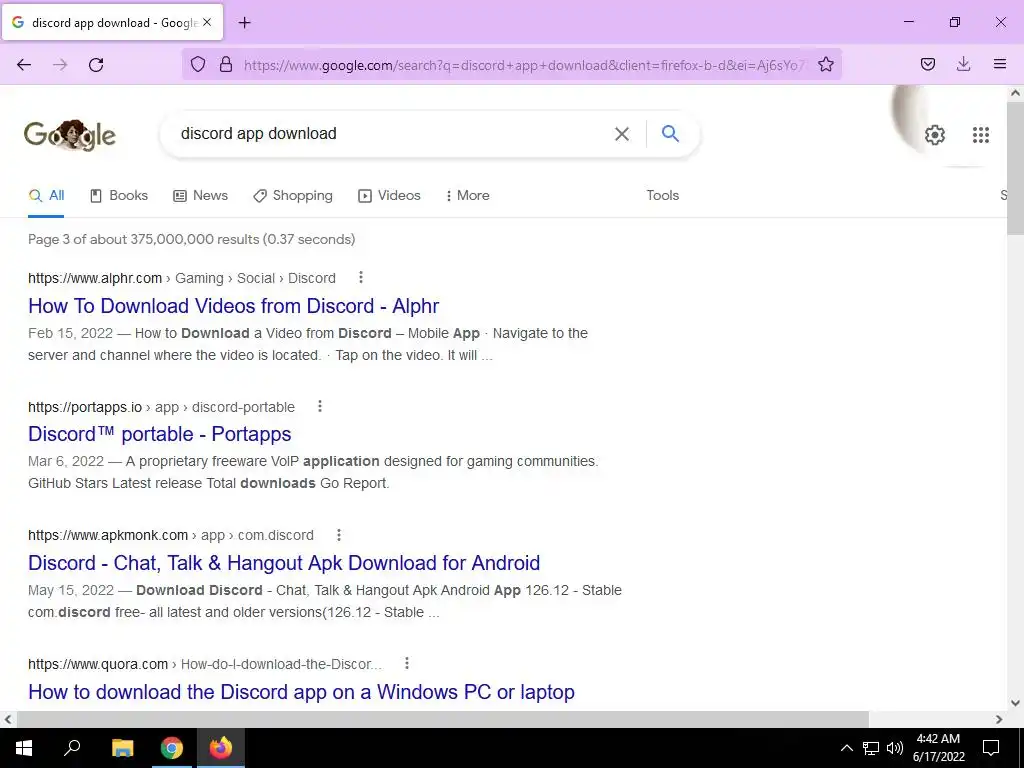1024x768 pixels.
Task: Open the Windows Start menu
Action: (x=24, y=748)
